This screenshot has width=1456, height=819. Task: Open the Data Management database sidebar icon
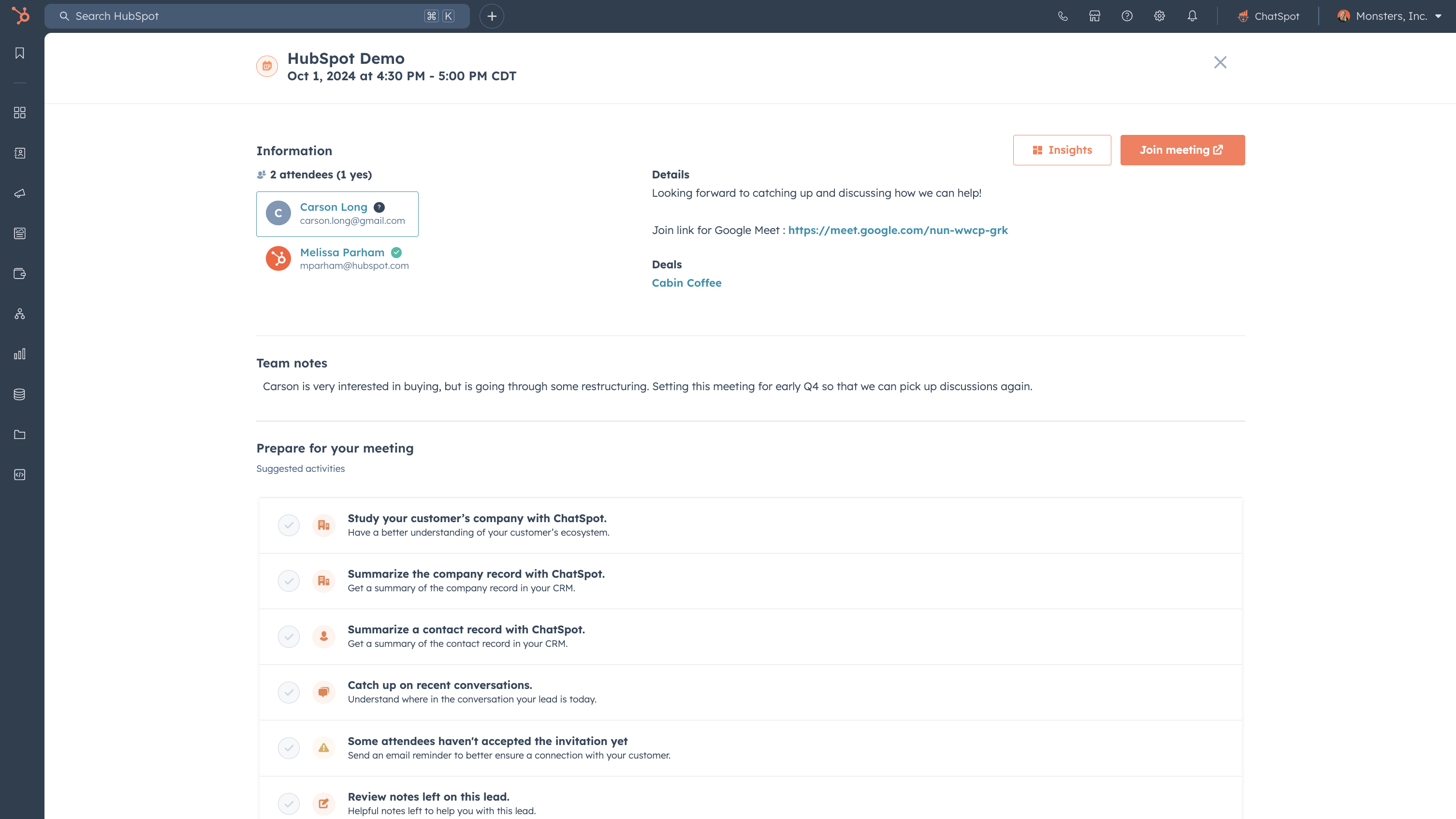(20, 394)
